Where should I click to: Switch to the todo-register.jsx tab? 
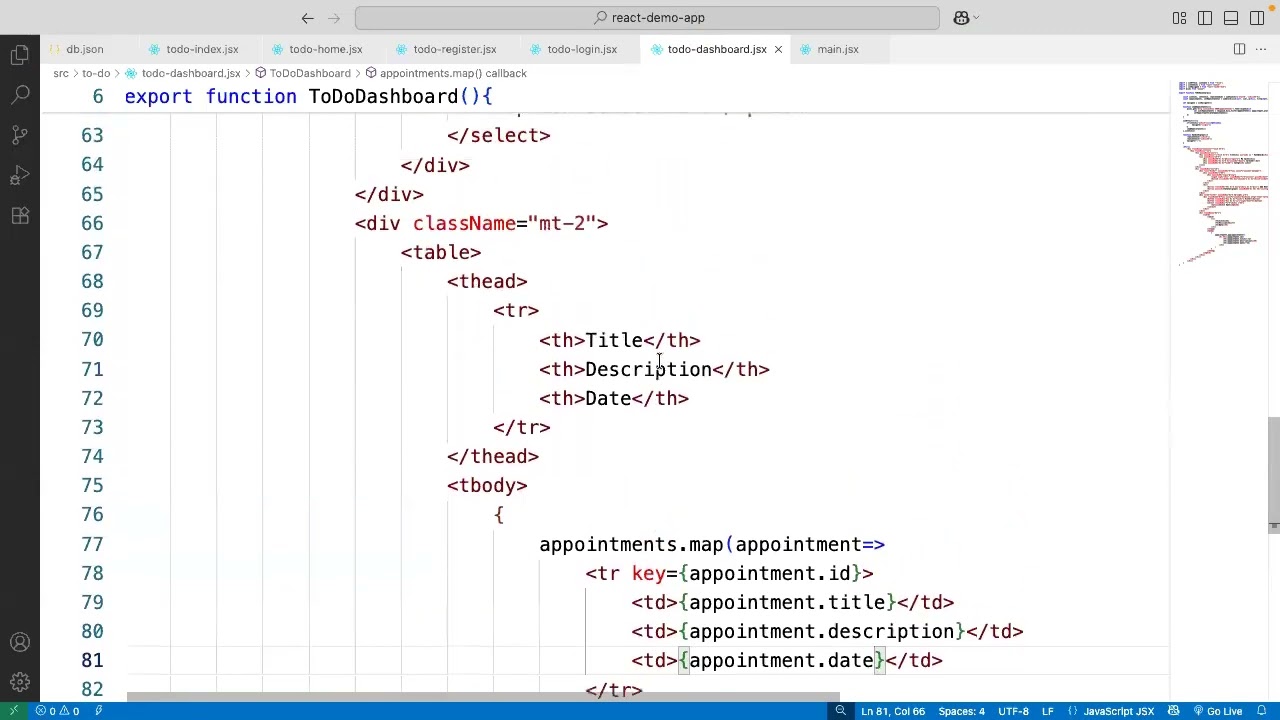tap(454, 49)
